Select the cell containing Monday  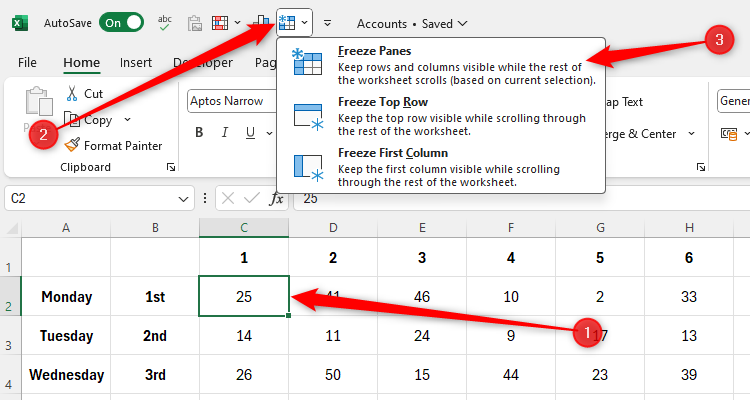66,297
